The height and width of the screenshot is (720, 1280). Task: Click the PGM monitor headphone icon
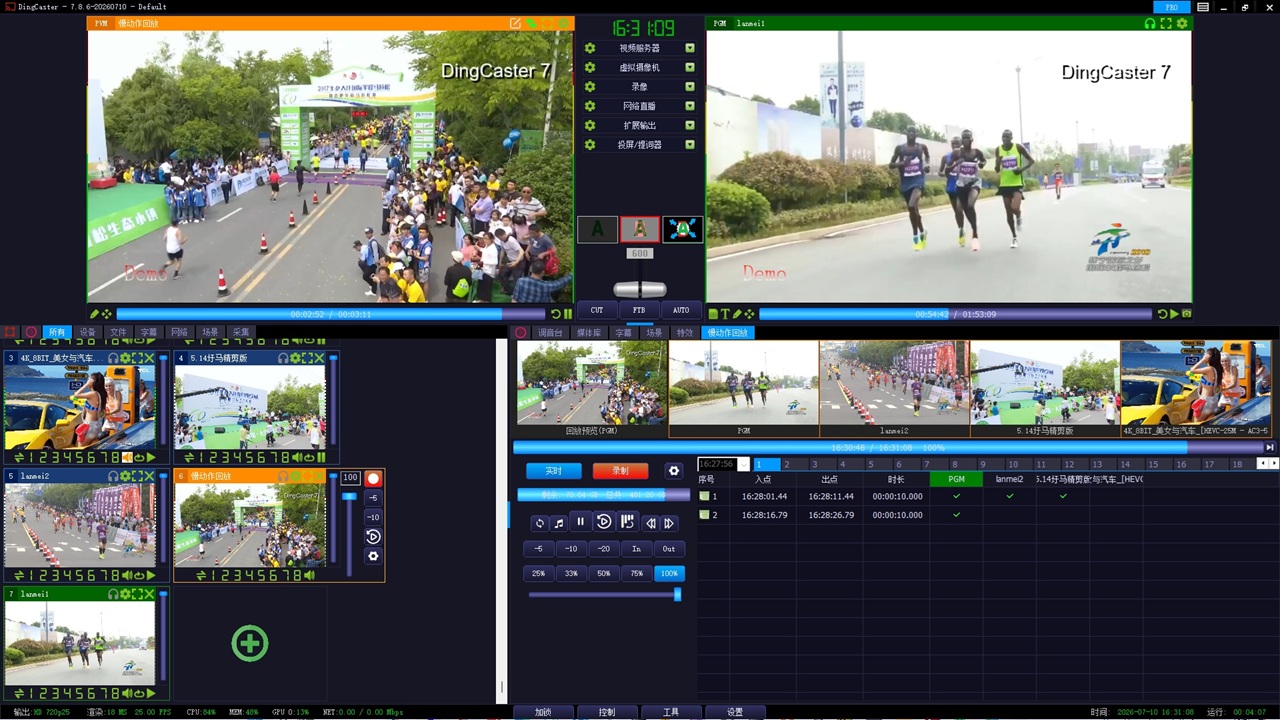click(1150, 23)
